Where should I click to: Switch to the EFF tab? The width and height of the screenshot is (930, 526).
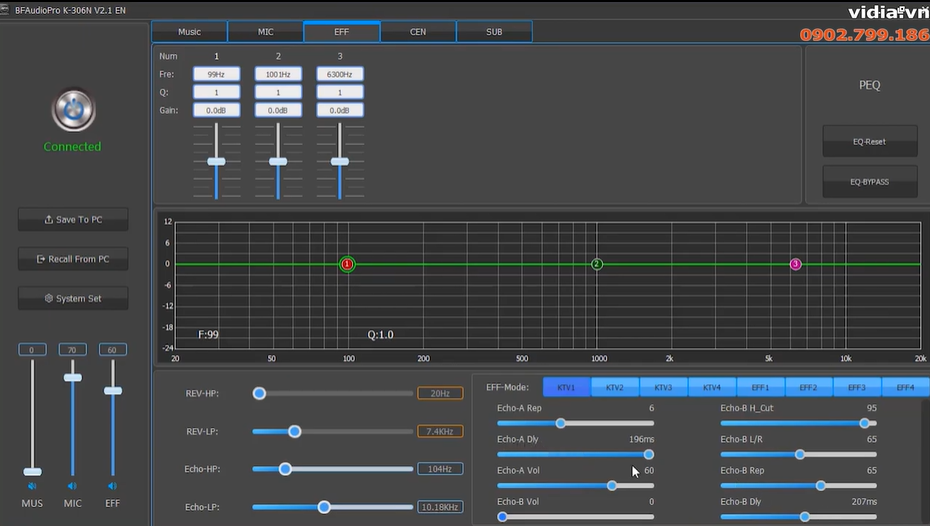tap(342, 32)
